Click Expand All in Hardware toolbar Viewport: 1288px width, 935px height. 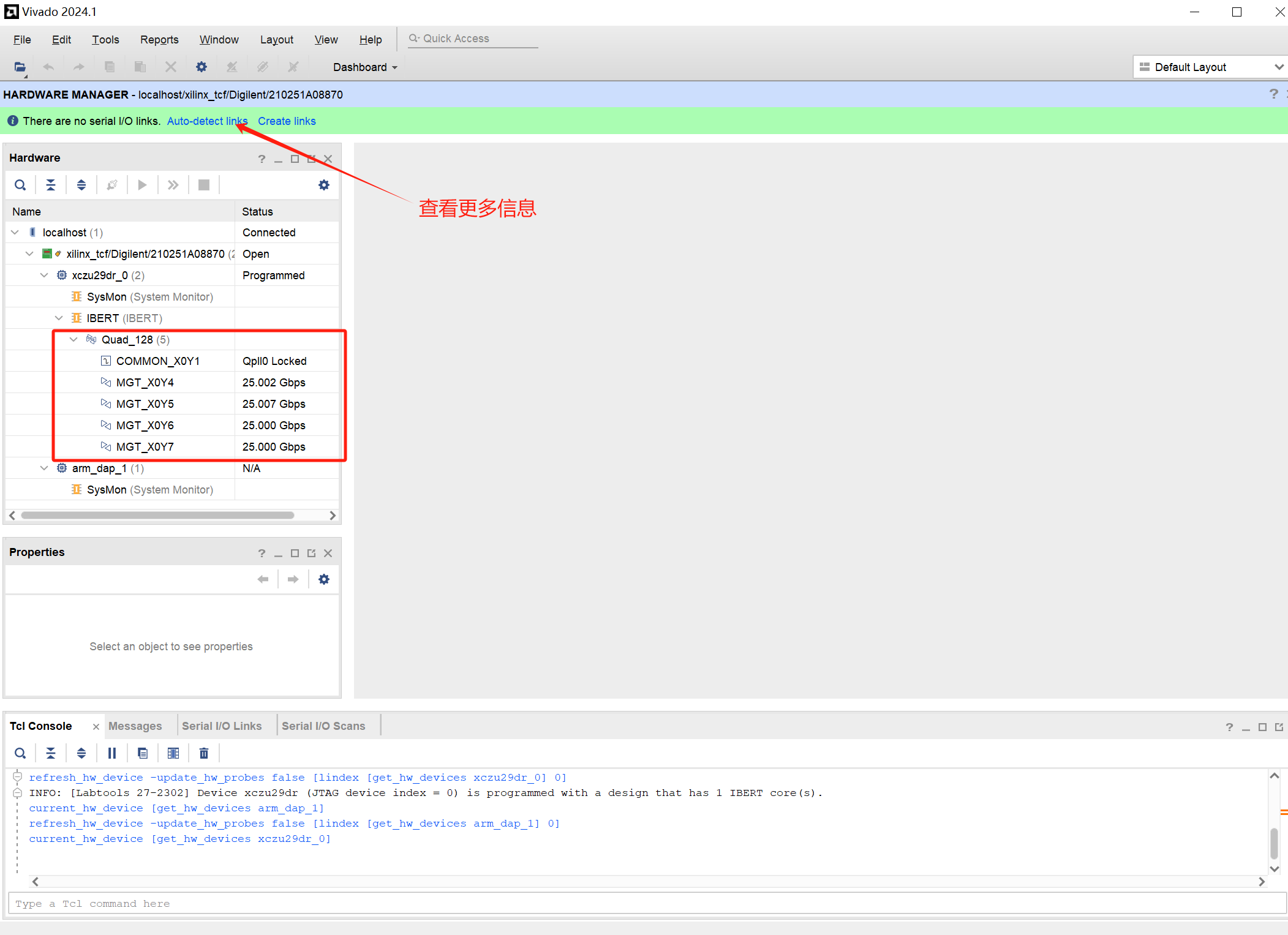81,185
